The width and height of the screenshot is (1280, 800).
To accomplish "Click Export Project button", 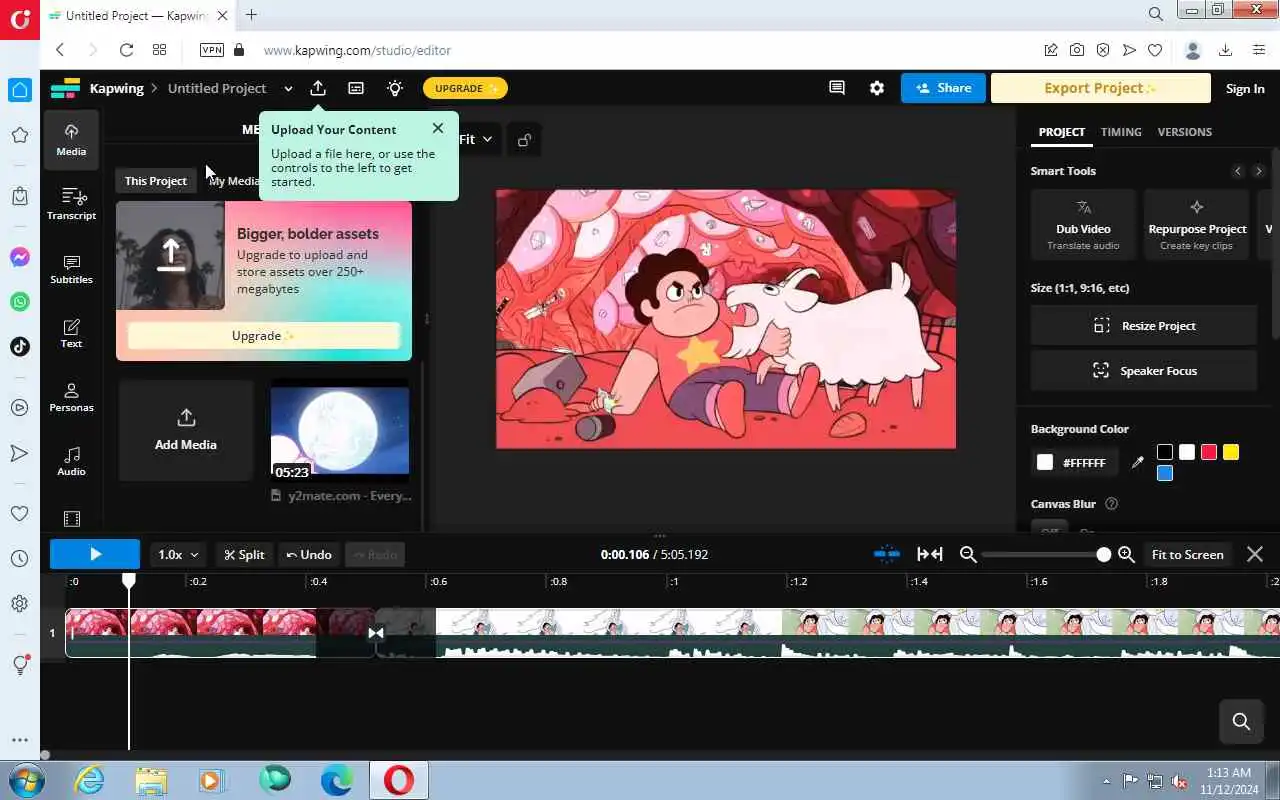I will coord(1100,88).
